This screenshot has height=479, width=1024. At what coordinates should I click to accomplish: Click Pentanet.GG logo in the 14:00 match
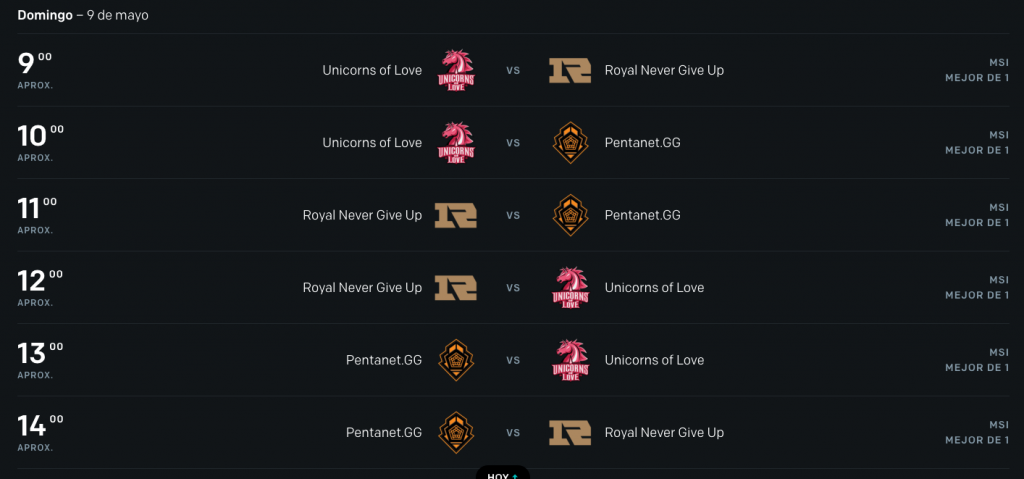456,433
